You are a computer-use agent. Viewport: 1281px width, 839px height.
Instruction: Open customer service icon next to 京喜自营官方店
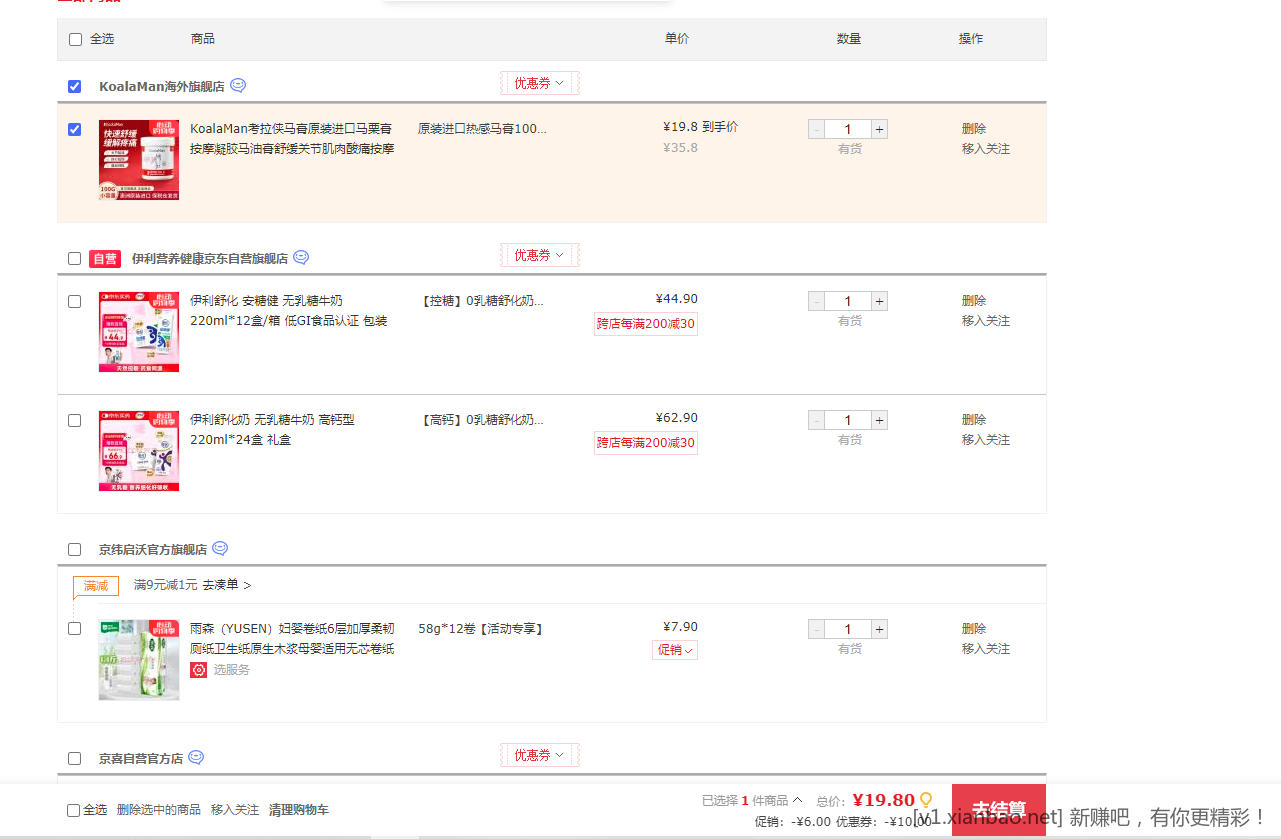195,757
